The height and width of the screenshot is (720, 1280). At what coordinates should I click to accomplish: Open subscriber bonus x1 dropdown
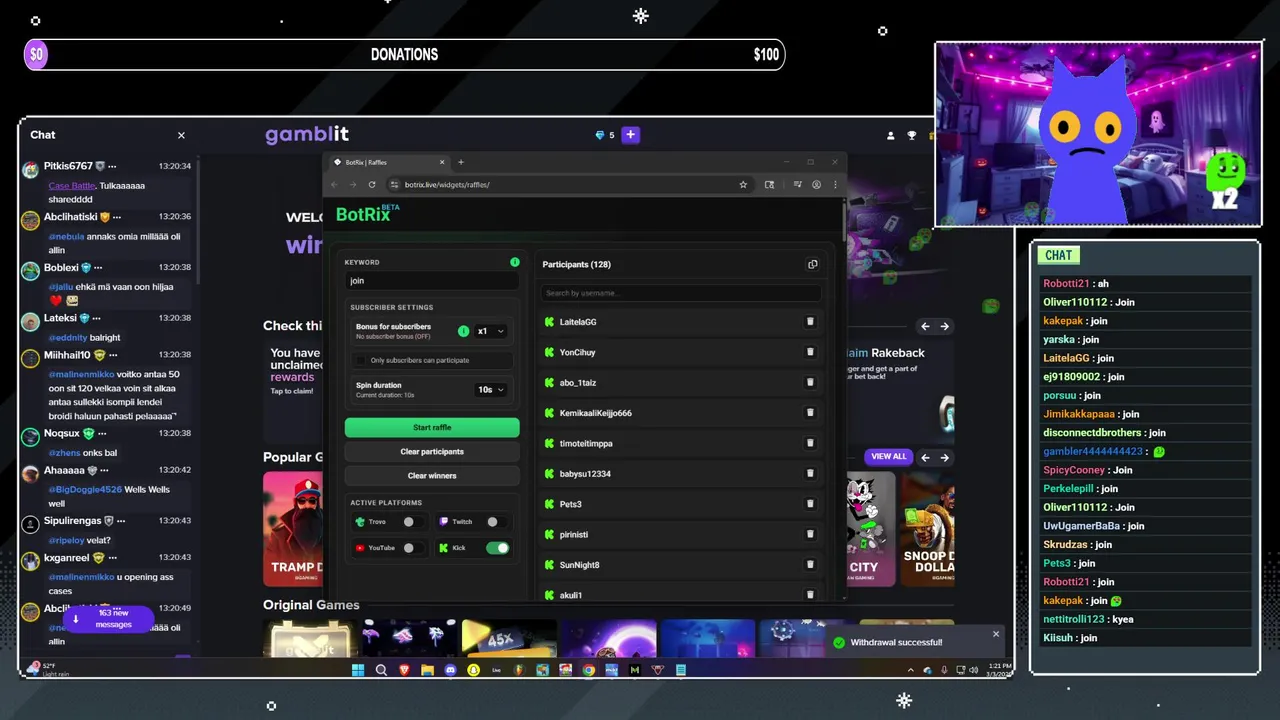click(490, 331)
